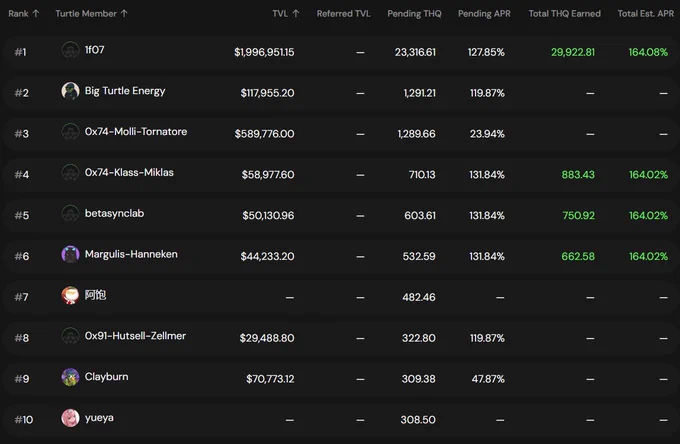Select member name betasynclab
This screenshot has width=680, height=444.
(114, 213)
